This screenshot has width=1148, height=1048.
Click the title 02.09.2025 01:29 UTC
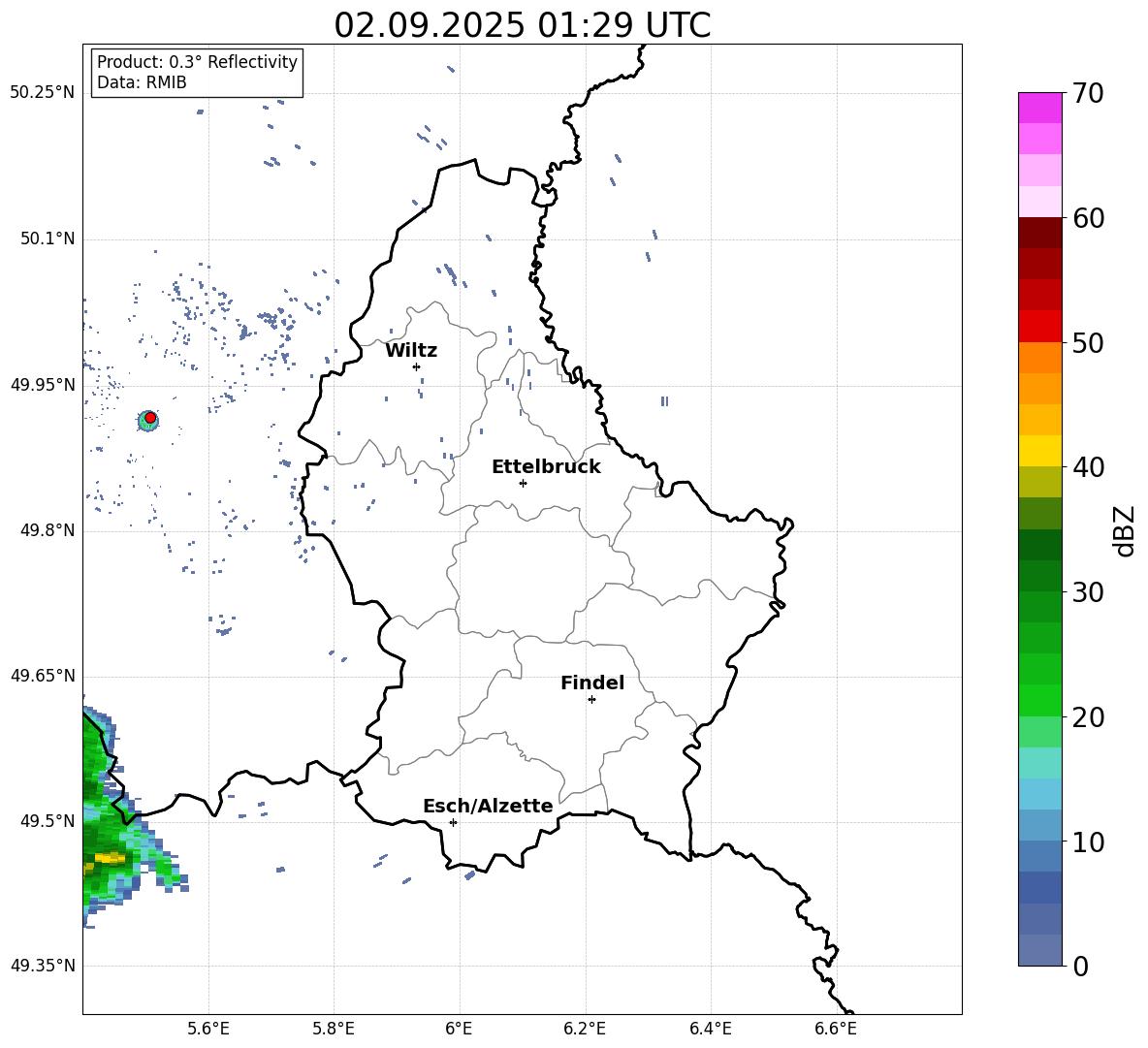[x=522, y=25]
